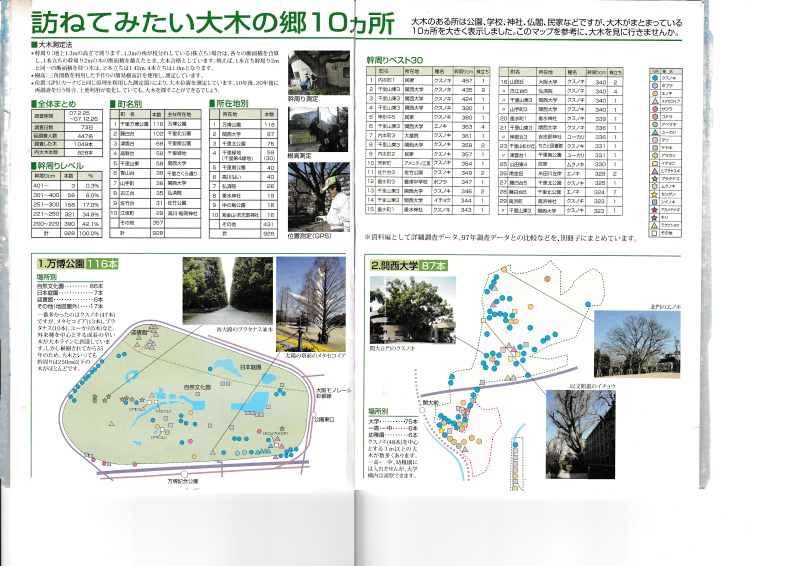Click the purple star キリ legend symbol
Viewport: 800px width, 566px height.
coord(655,217)
